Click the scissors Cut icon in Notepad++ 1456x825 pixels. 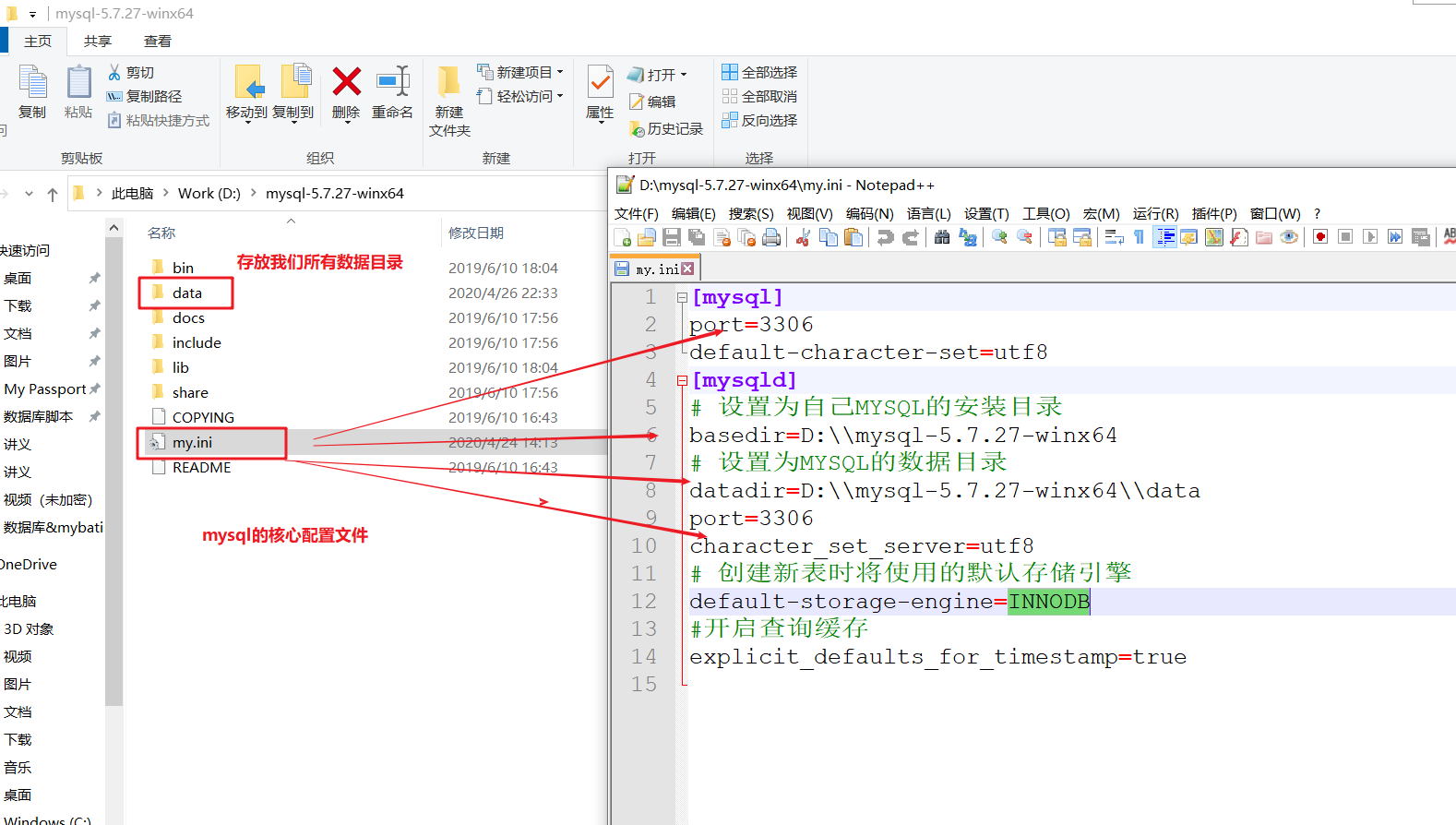804,238
